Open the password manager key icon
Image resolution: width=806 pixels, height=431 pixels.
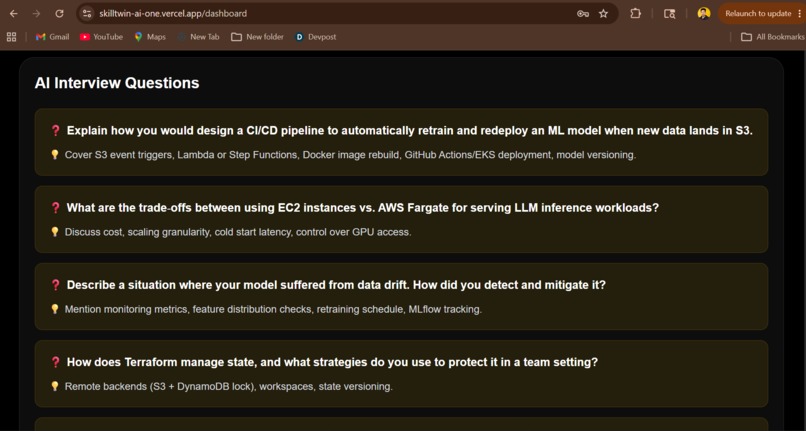pos(582,14)
